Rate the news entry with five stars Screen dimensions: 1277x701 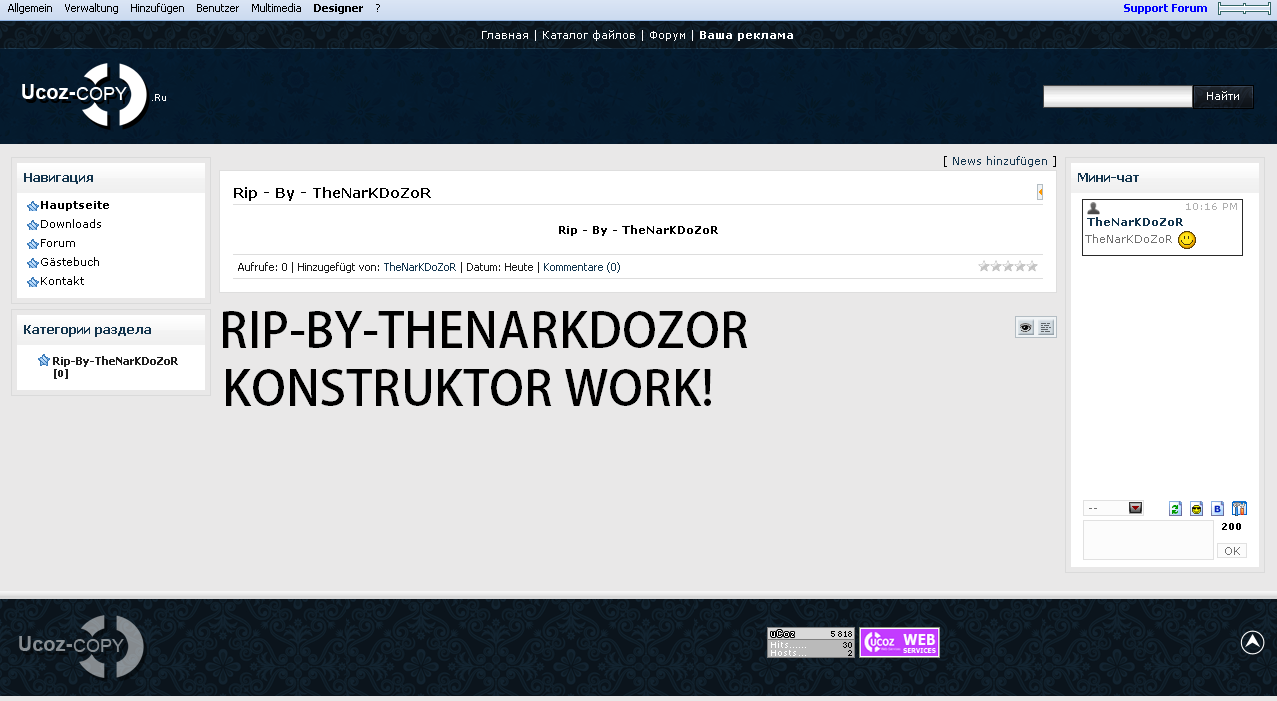(1032, 266)
